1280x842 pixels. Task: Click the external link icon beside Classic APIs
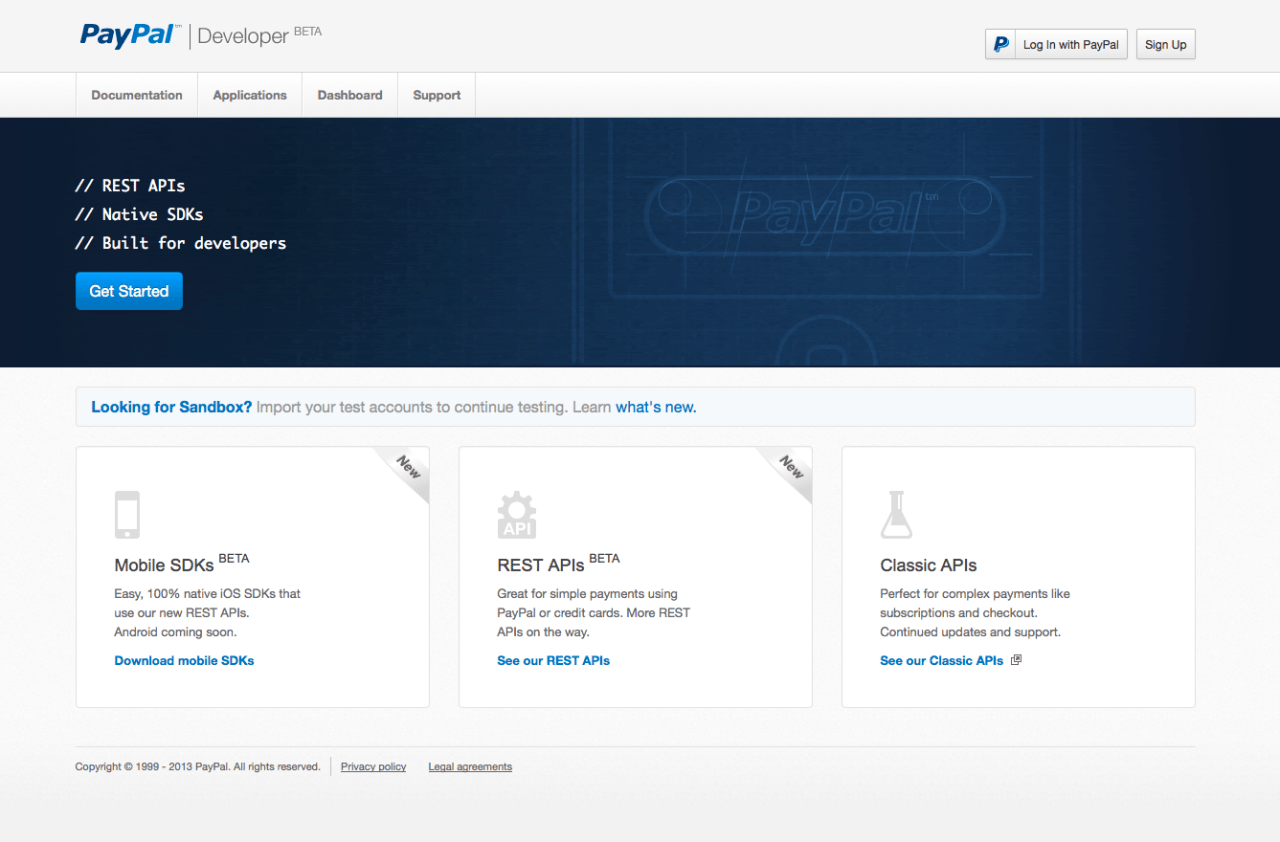tap(1016, 660)
